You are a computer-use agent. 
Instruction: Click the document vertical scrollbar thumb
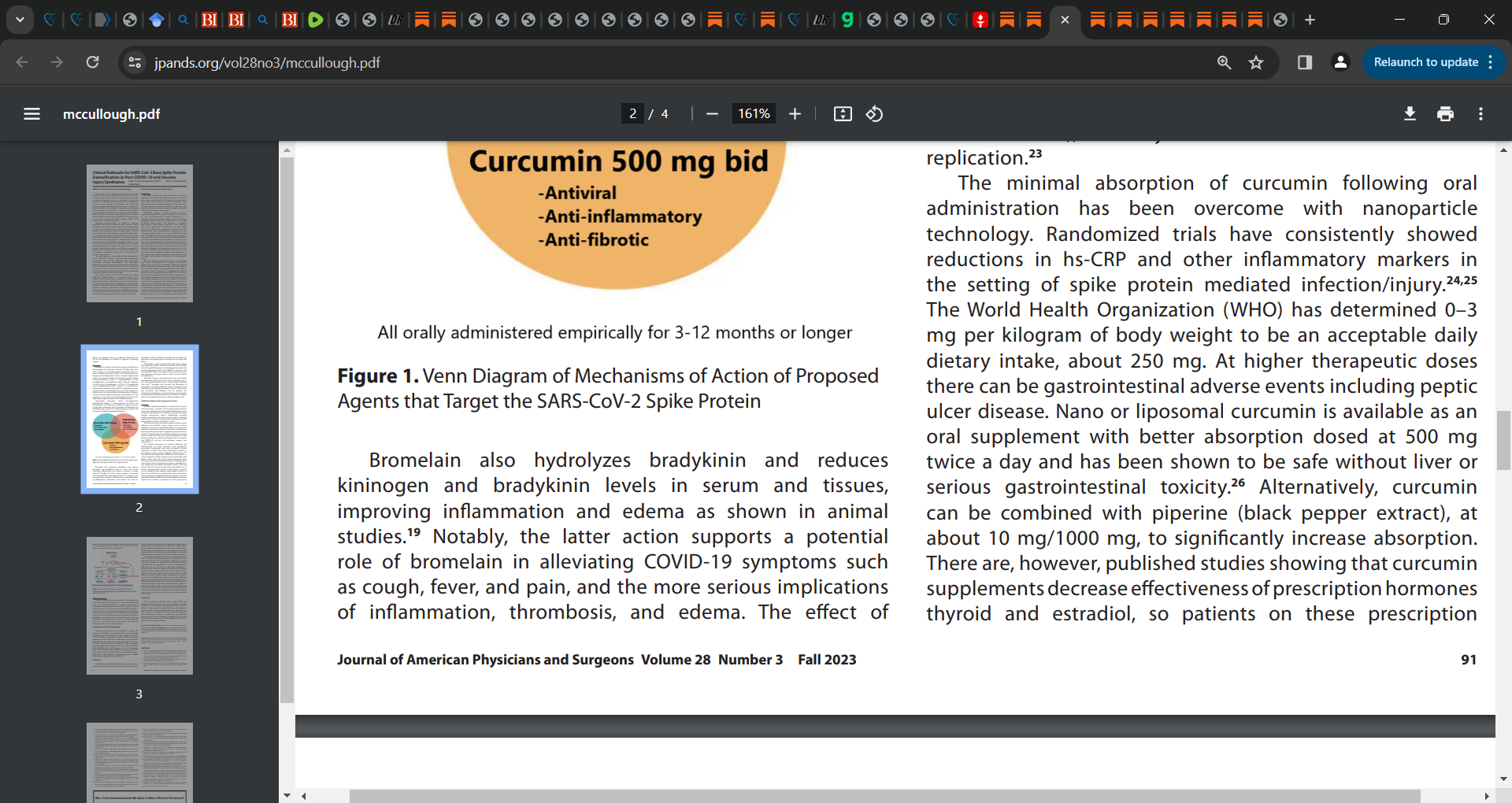coord(1503,439)
